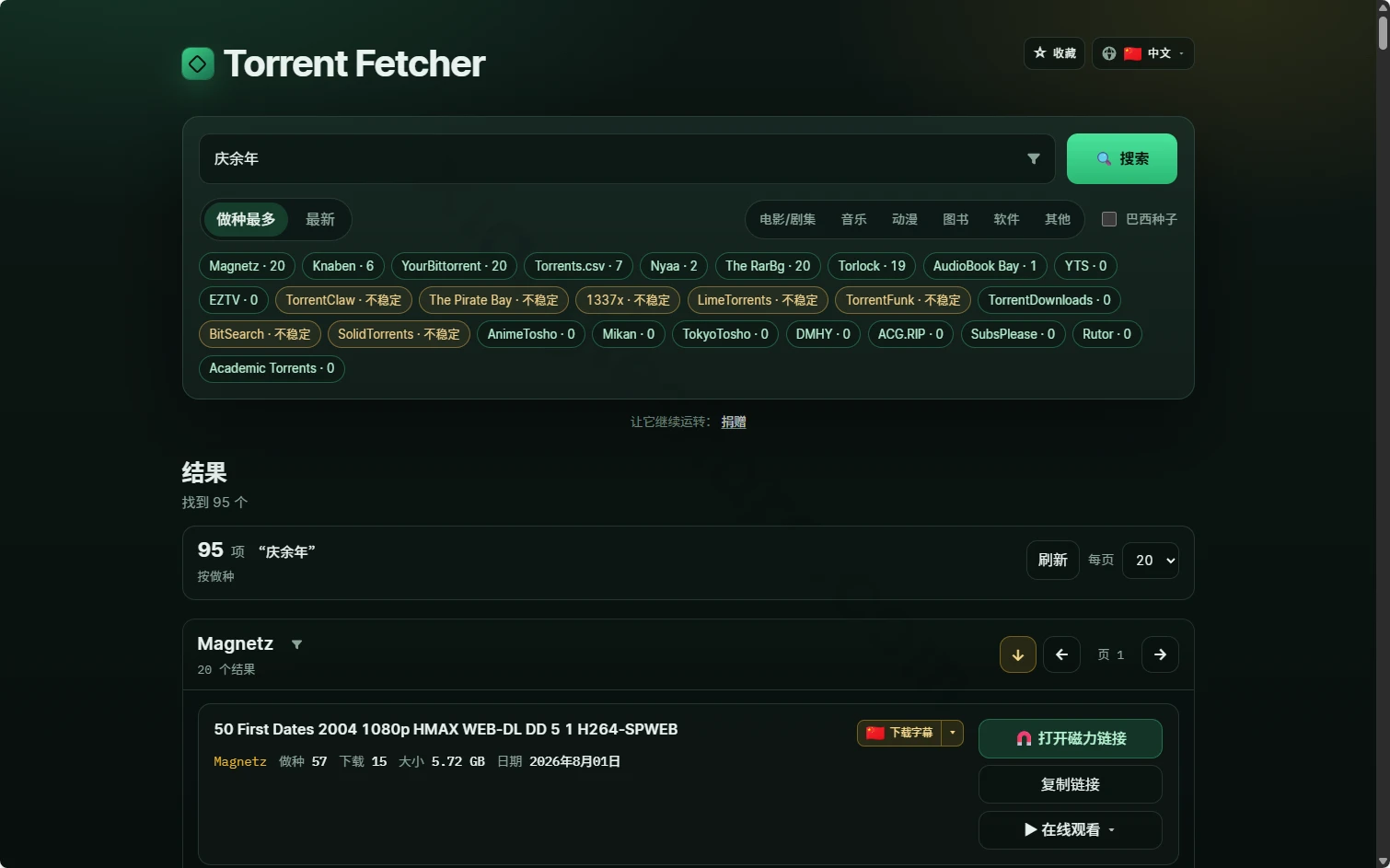Open the 捐赠 donate link
The height and width of the screenshot is (868, 1390).
734,422
